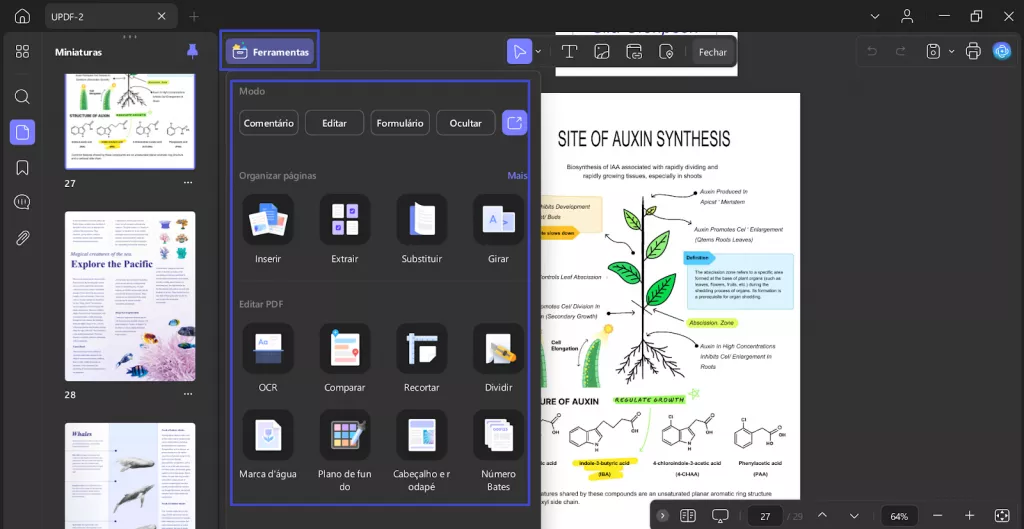Select the text tool icon
Viewport: 1024px width, 529px height.
point(569,52)
